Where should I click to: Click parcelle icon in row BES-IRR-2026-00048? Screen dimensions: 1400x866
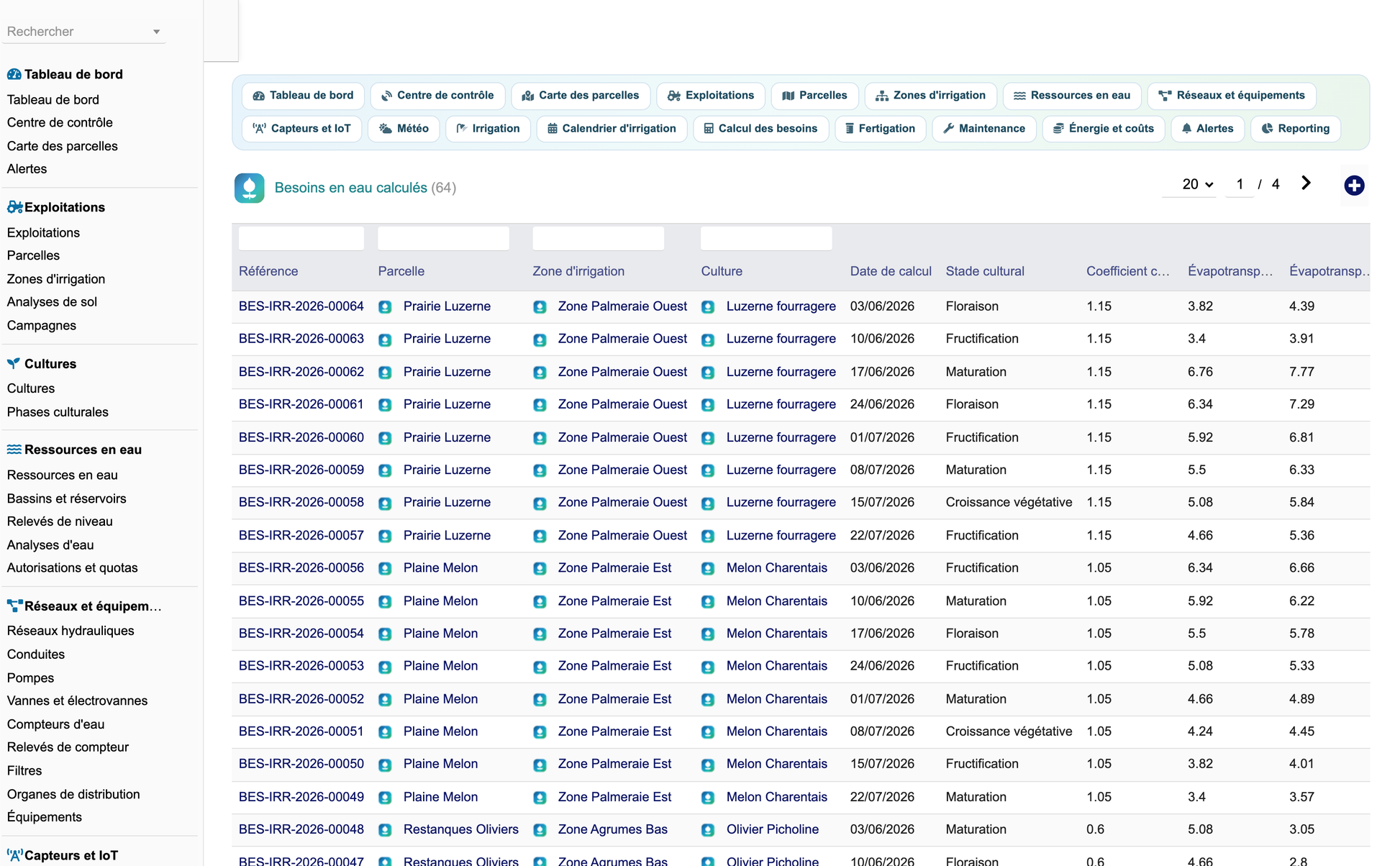[x=386, y=830]
